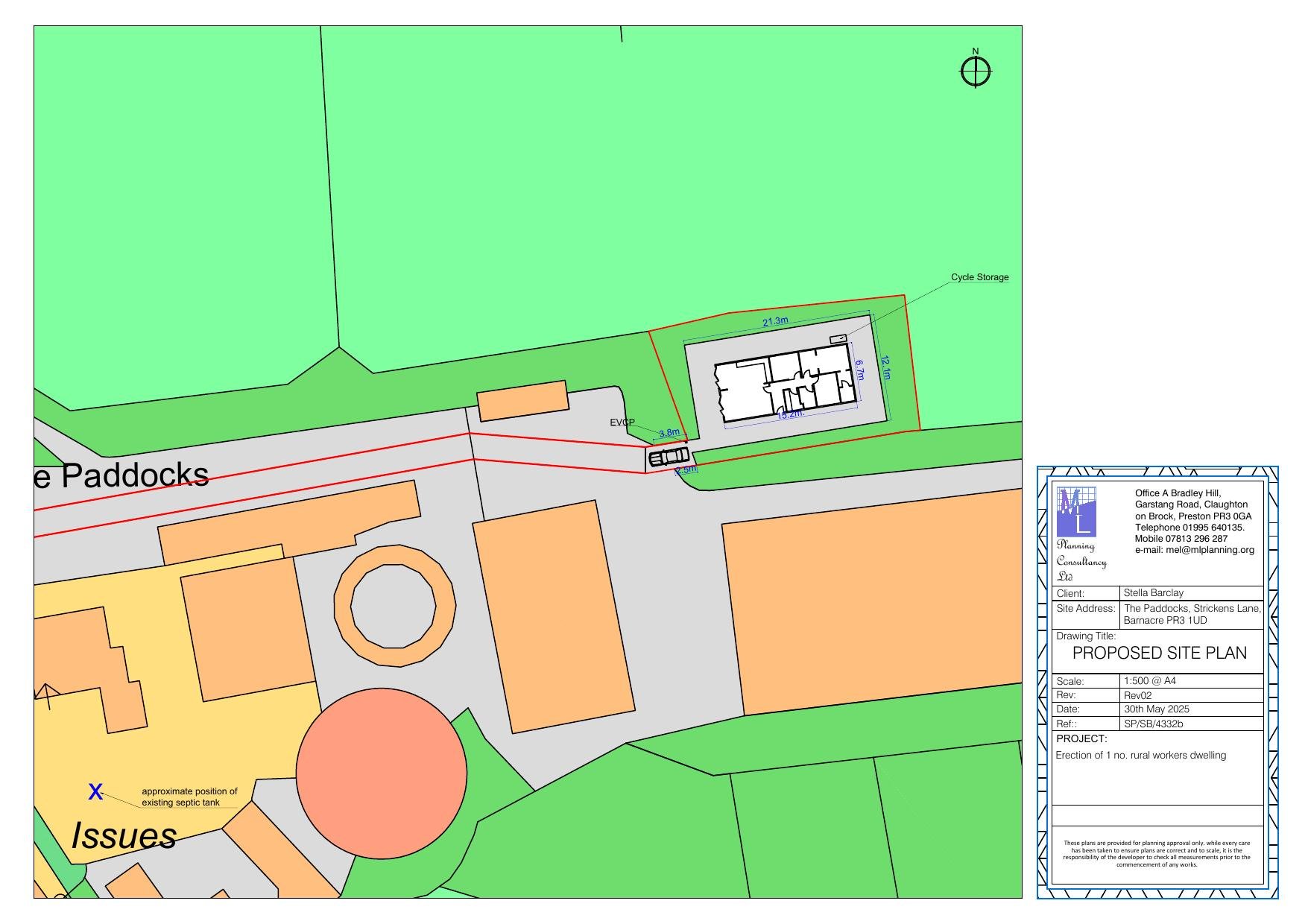Select the EVCP annotation label
This screenshot has width=1308, height=924.
point(622,423)
